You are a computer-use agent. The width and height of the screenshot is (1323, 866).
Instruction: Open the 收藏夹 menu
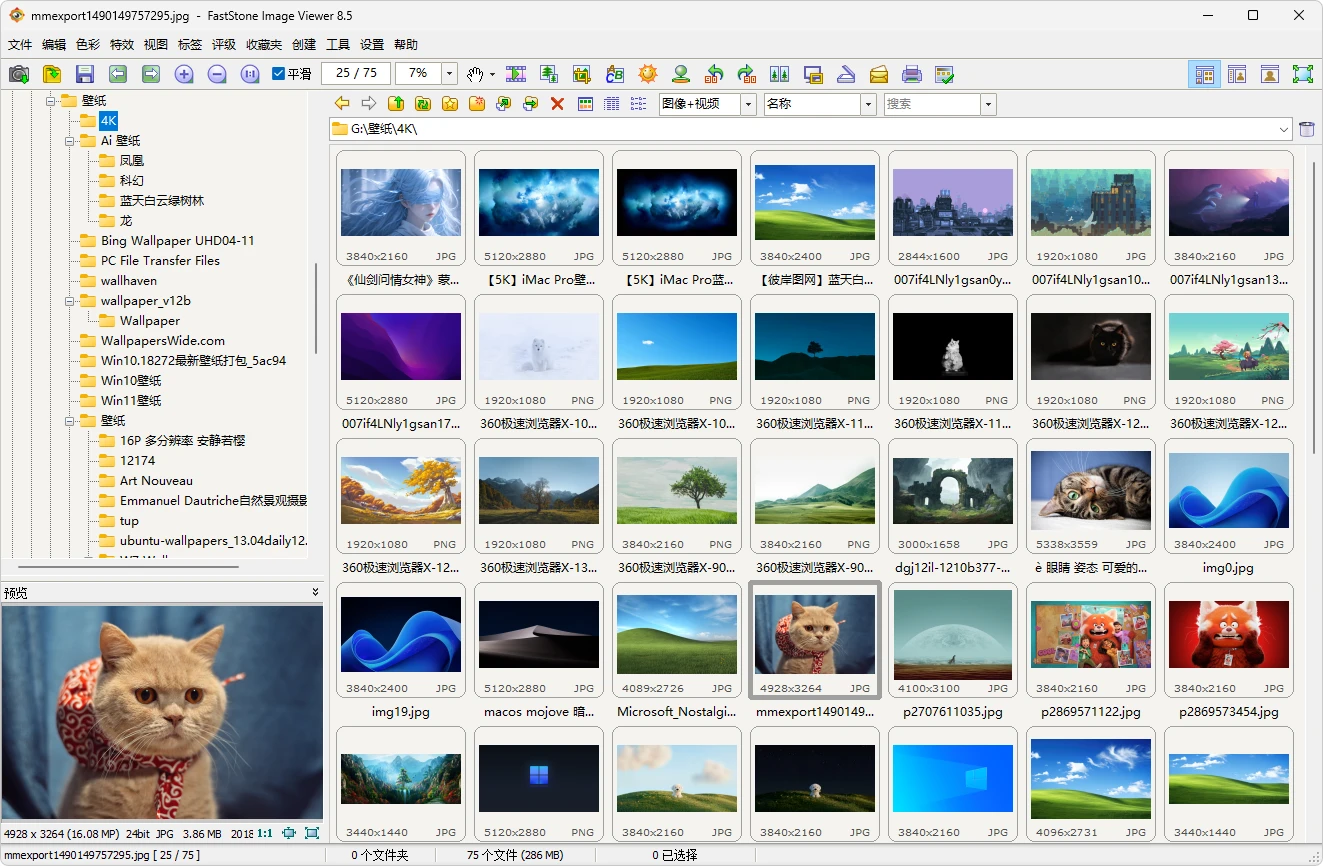coord(264,45)
